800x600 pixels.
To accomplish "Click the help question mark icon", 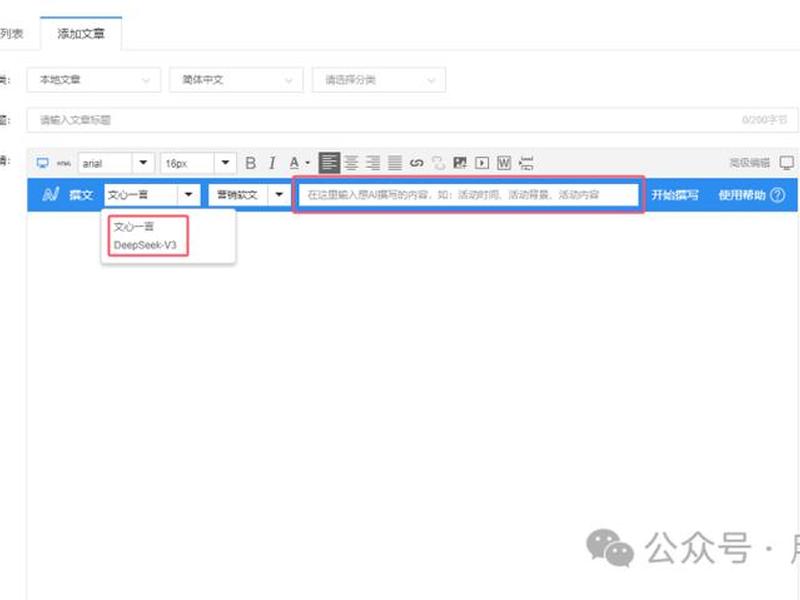I will tap(778, 195).
